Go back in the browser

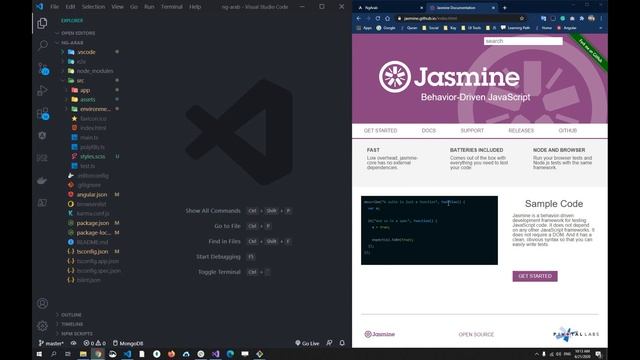tap(358, 18)
